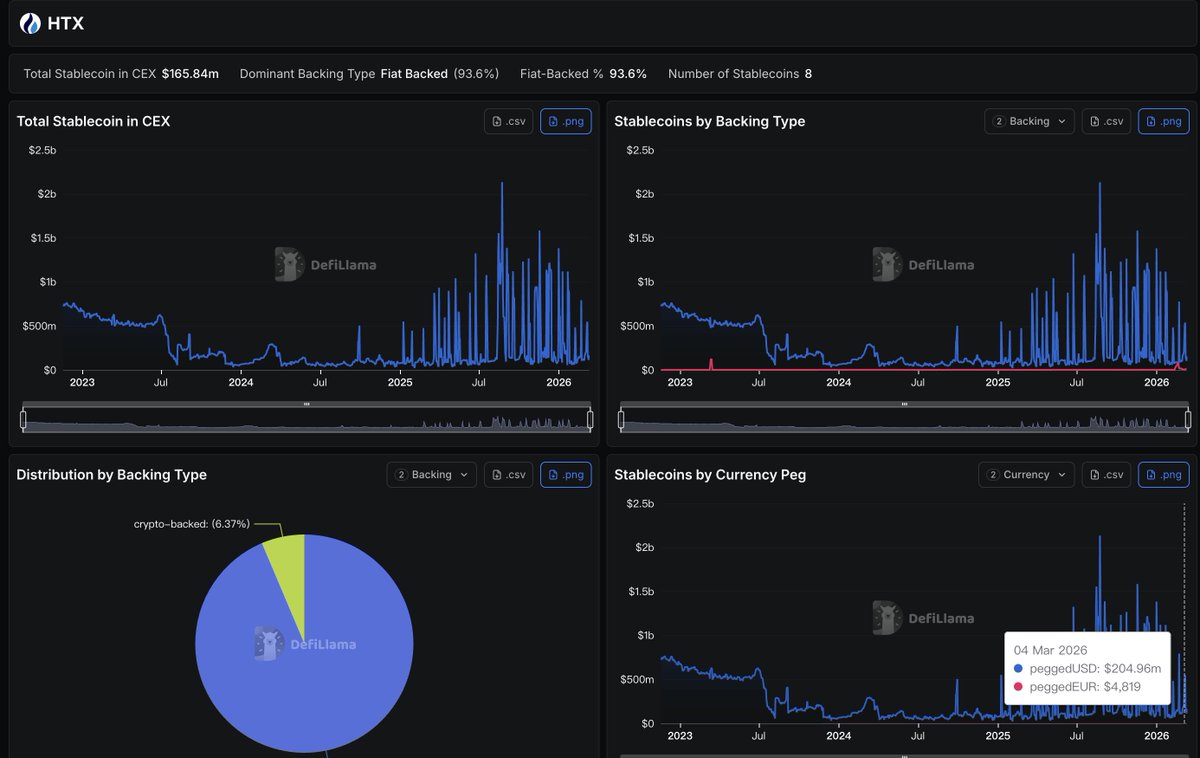Open Backing dropdown in Stablecoins by Backing Type

[1029, 121]
